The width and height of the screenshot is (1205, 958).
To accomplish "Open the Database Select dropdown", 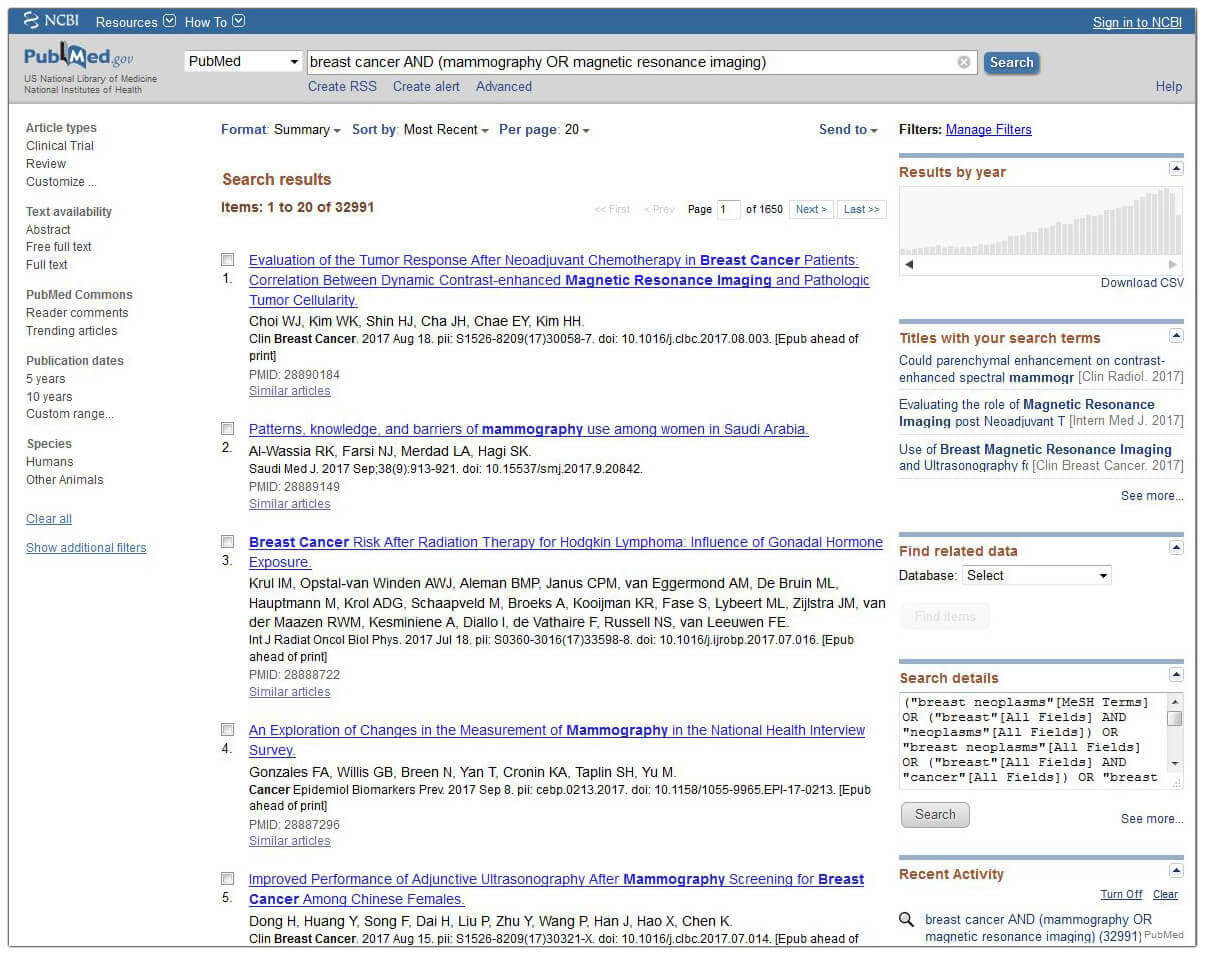I will [x=1036, y=576].
